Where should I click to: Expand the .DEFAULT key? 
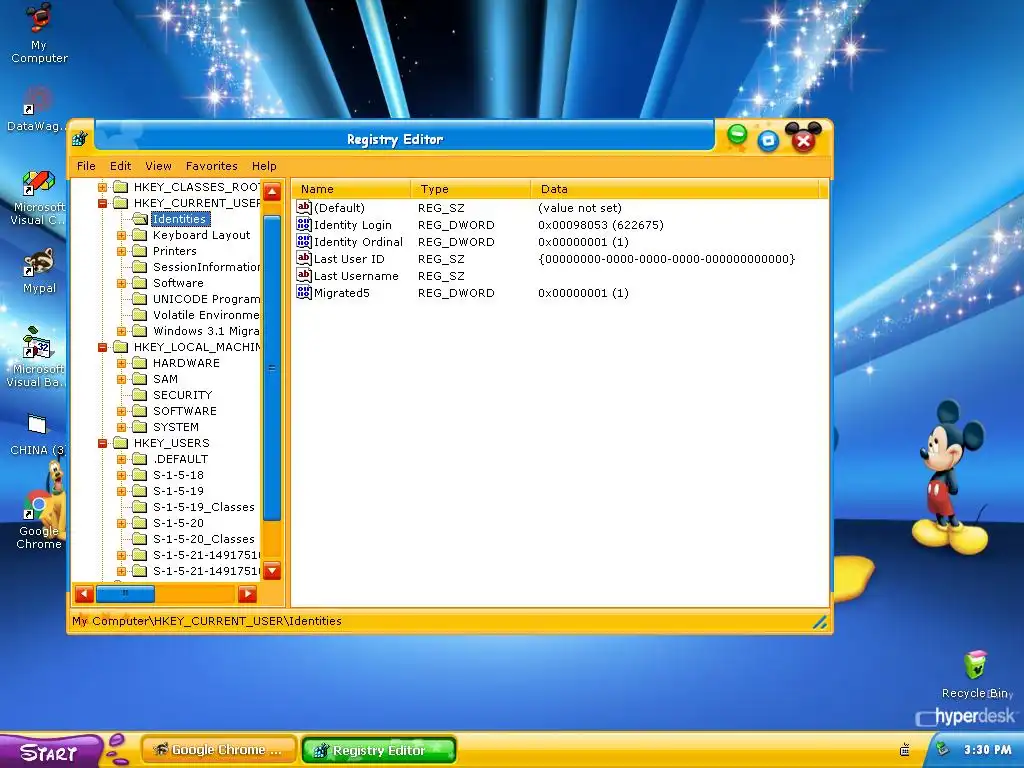121,459
